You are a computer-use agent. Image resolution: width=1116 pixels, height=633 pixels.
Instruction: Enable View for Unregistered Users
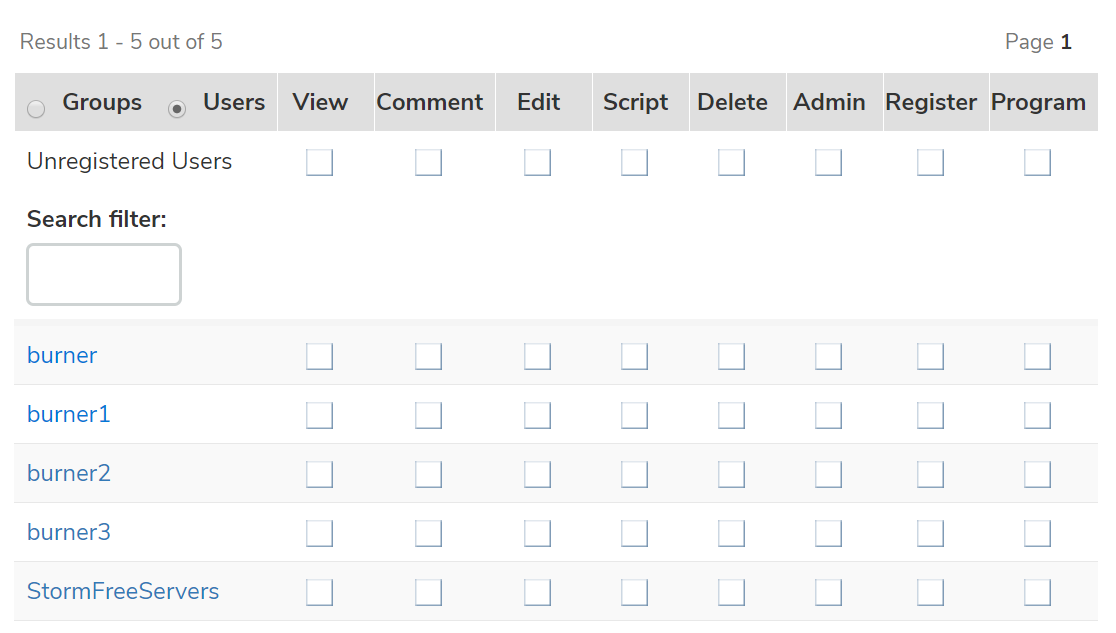coord(319,162)
